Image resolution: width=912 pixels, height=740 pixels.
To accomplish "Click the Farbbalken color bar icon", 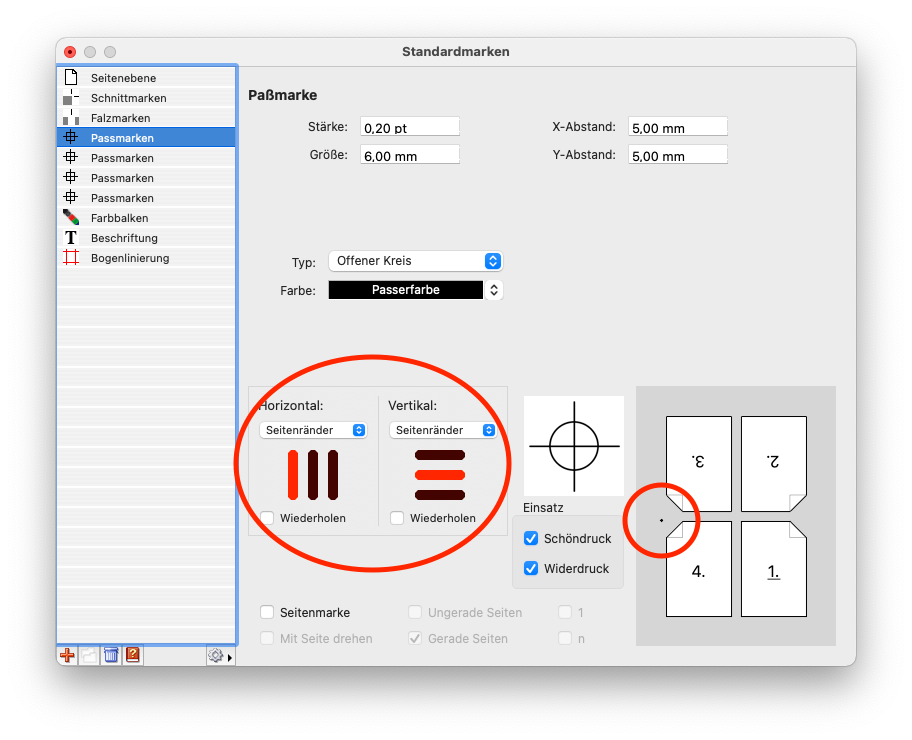I will (x=70, y=218).
